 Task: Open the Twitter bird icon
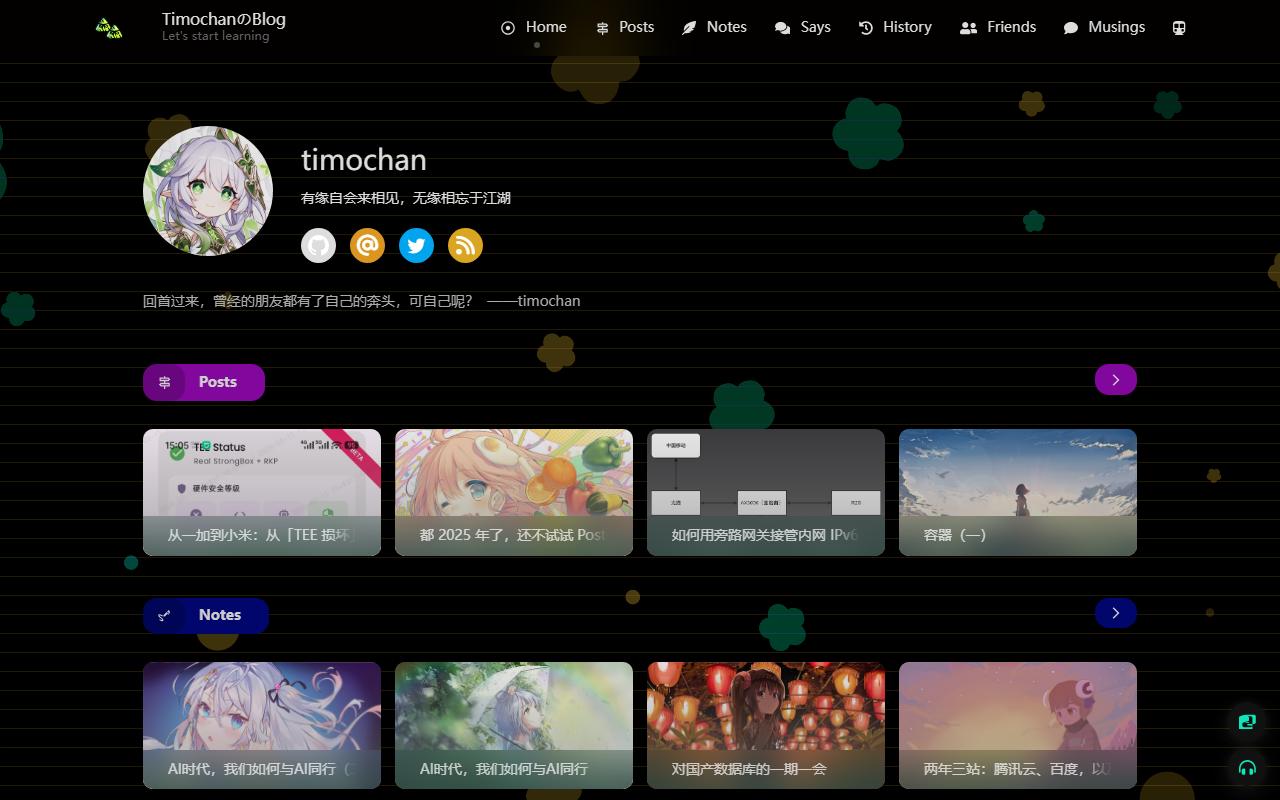point(416,245)
